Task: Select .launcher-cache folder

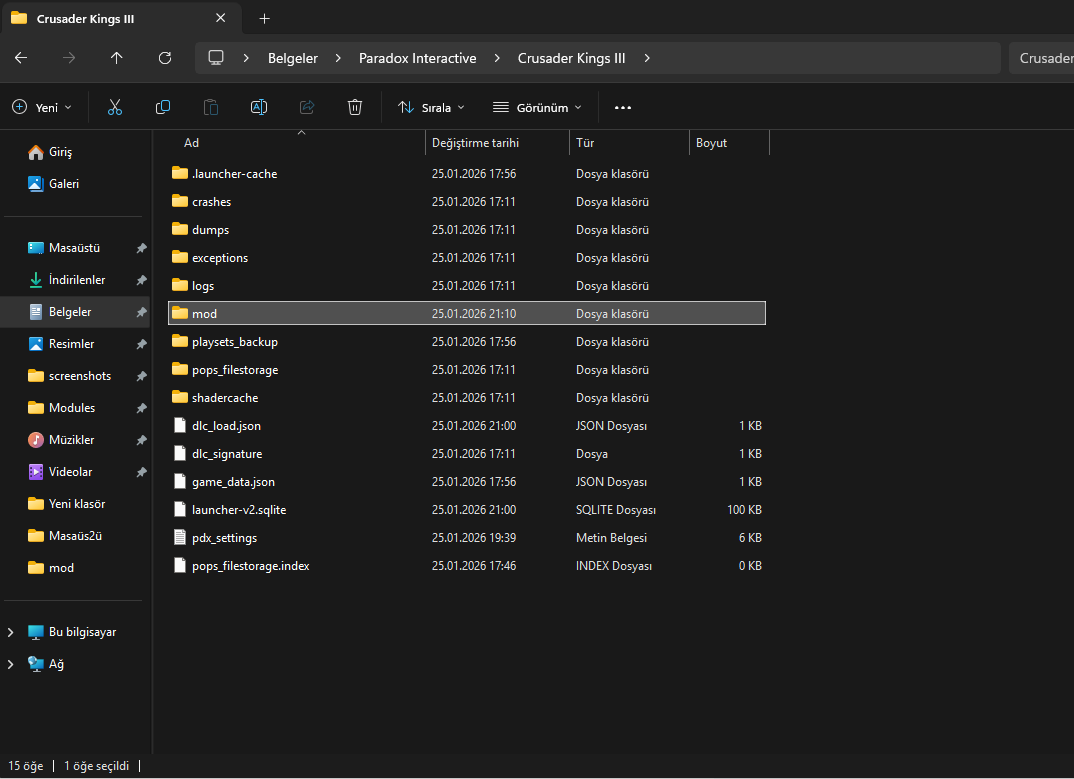Action: pyautogui.click(x=467, y=174)
